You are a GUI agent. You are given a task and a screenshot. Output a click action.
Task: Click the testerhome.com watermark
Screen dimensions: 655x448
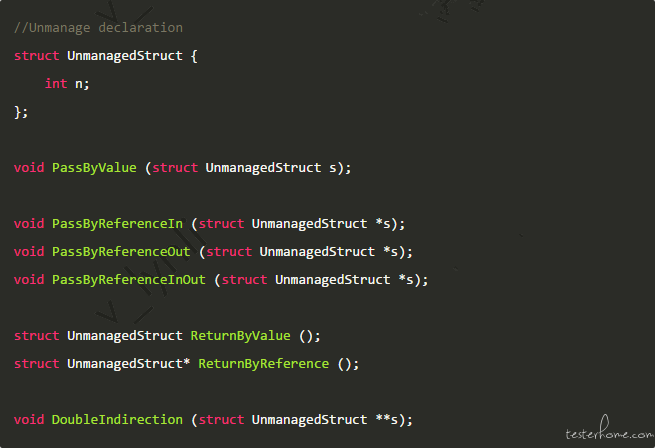click(609, 429)
